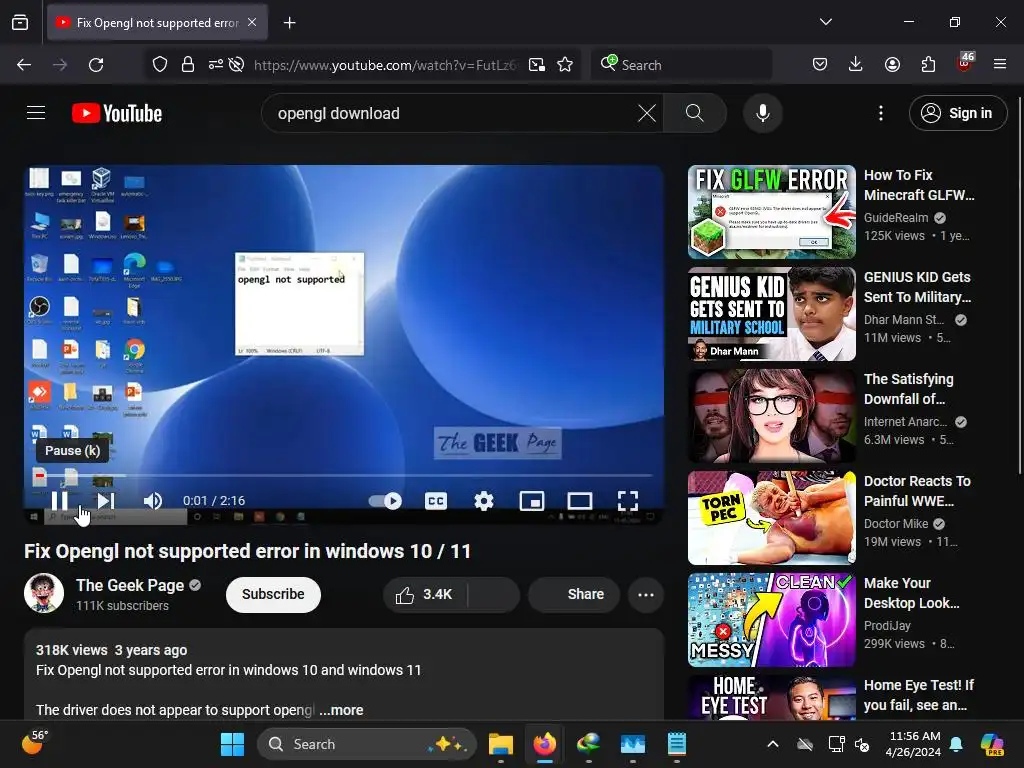Open the YouTube guide hamburger menu
The image size is (1024, 768).
36,113
